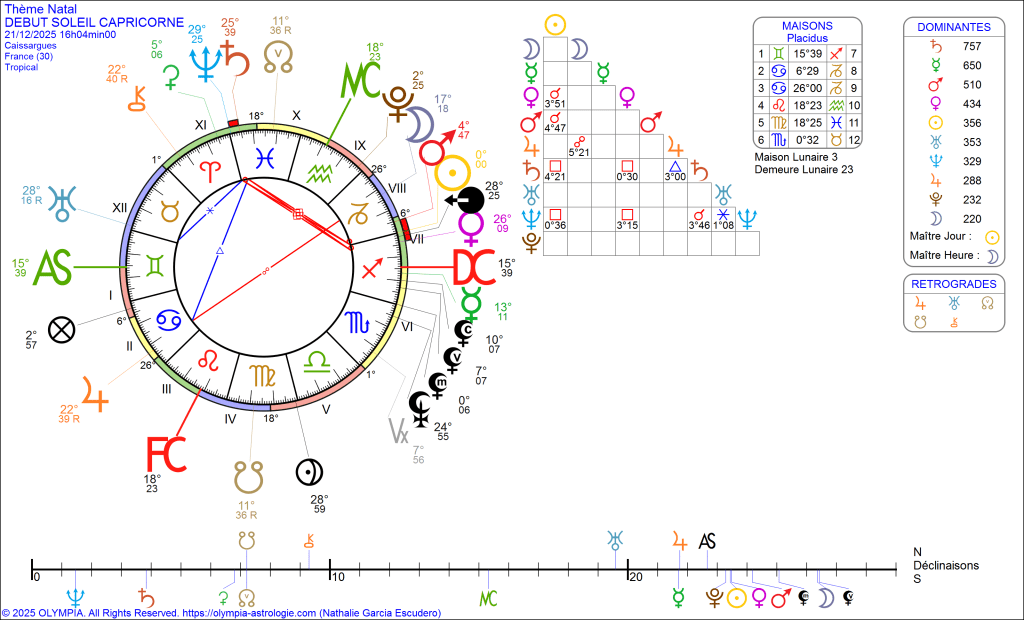Image resolution: width=1024 pixels, height=620 pixels.
Task: Click the Pisces sign inside the zodiac wheel
Action: (x=264, y=157)
